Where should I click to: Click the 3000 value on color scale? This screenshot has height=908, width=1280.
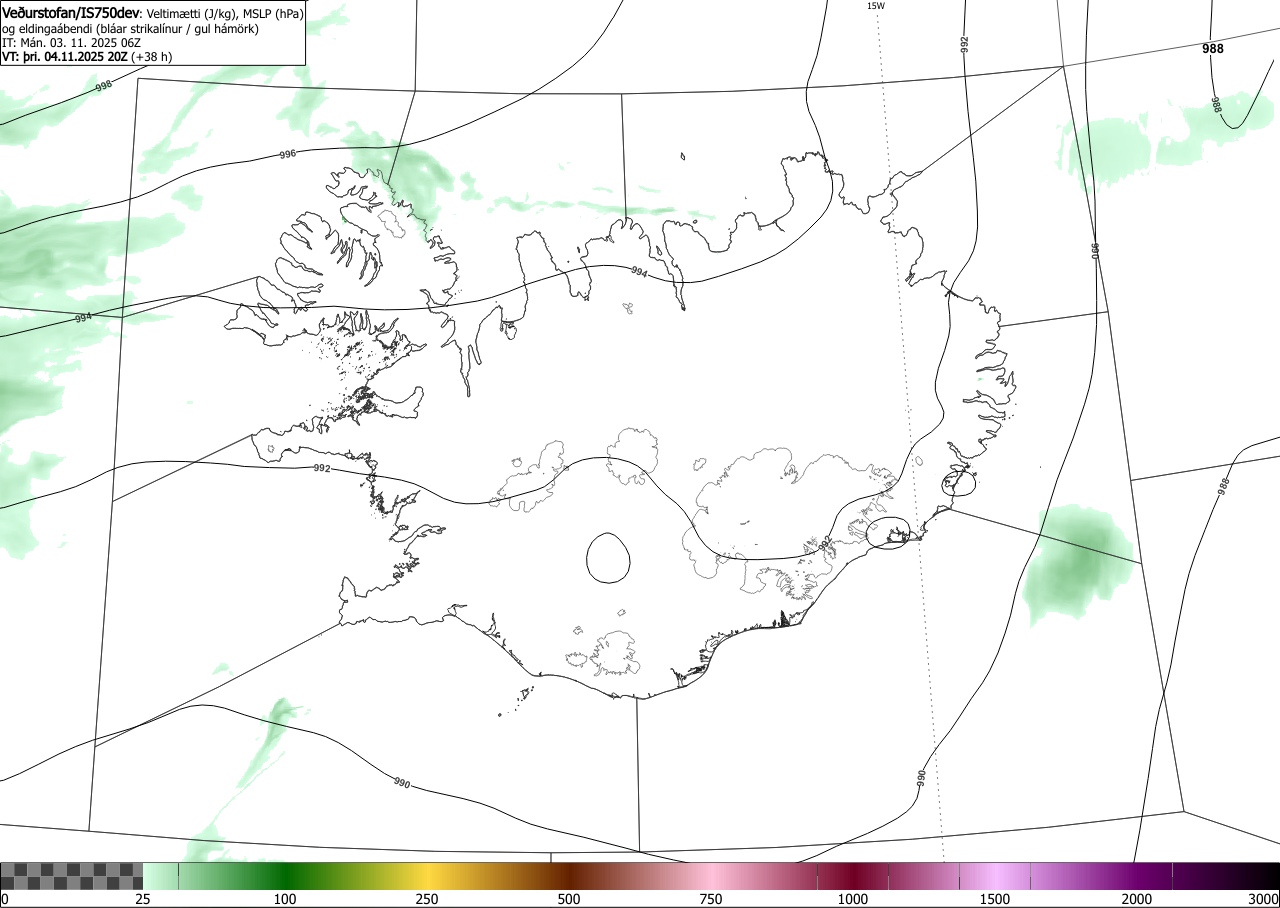[1264, 899]
